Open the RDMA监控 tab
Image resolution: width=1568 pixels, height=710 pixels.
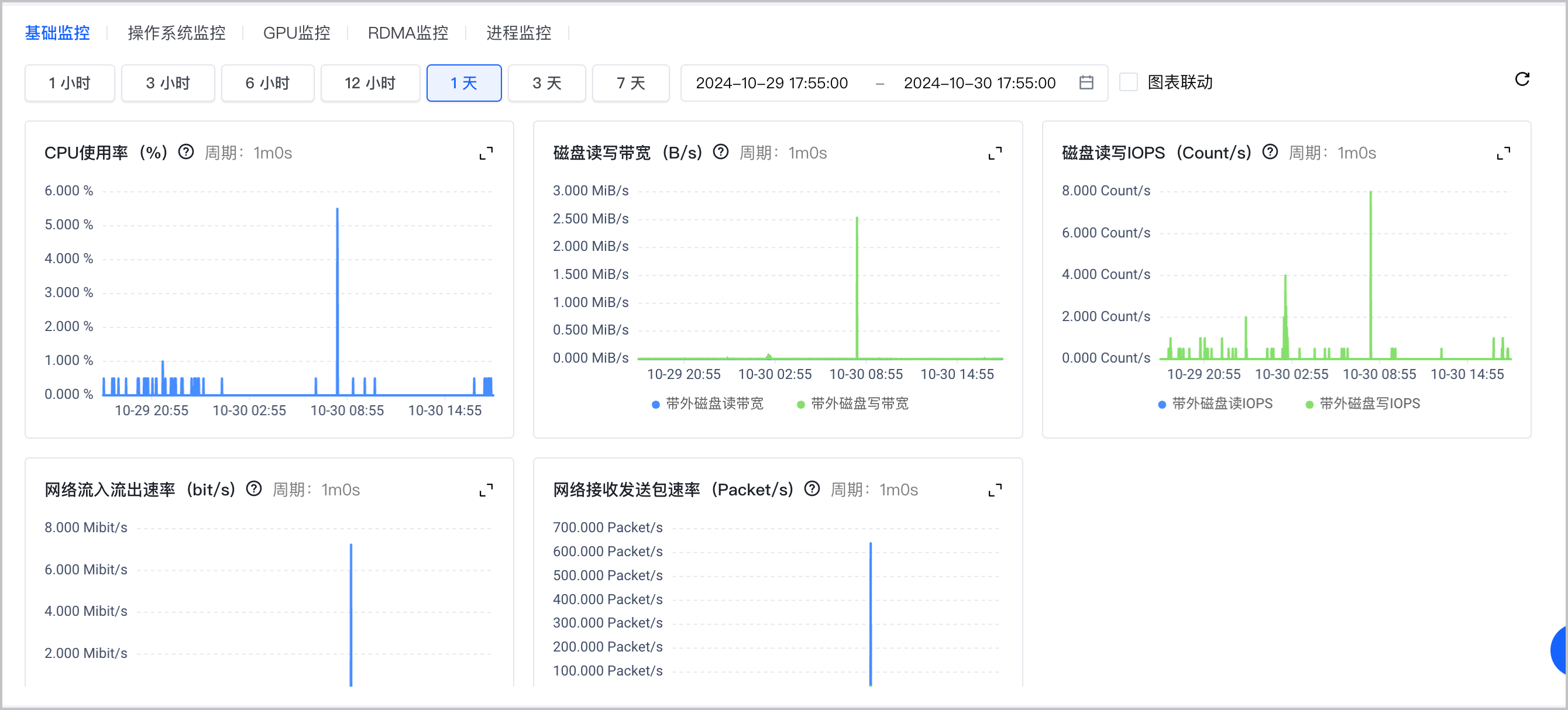tap(408, 33)
